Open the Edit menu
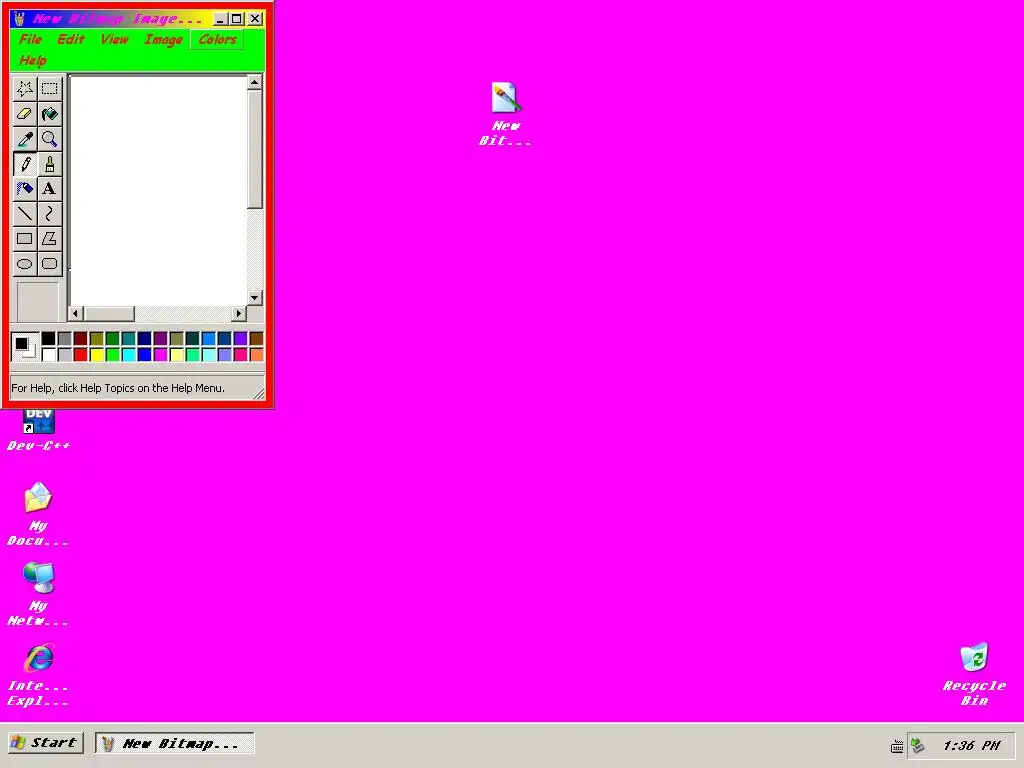The width and height of the screenshot is (1024, 768). coord(71,39)
